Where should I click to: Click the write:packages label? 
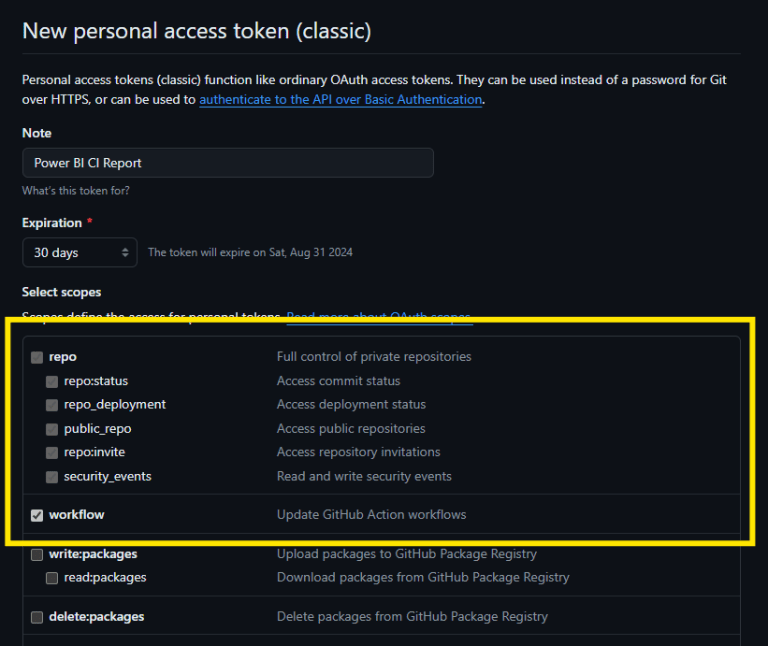[x=93, y=554]
